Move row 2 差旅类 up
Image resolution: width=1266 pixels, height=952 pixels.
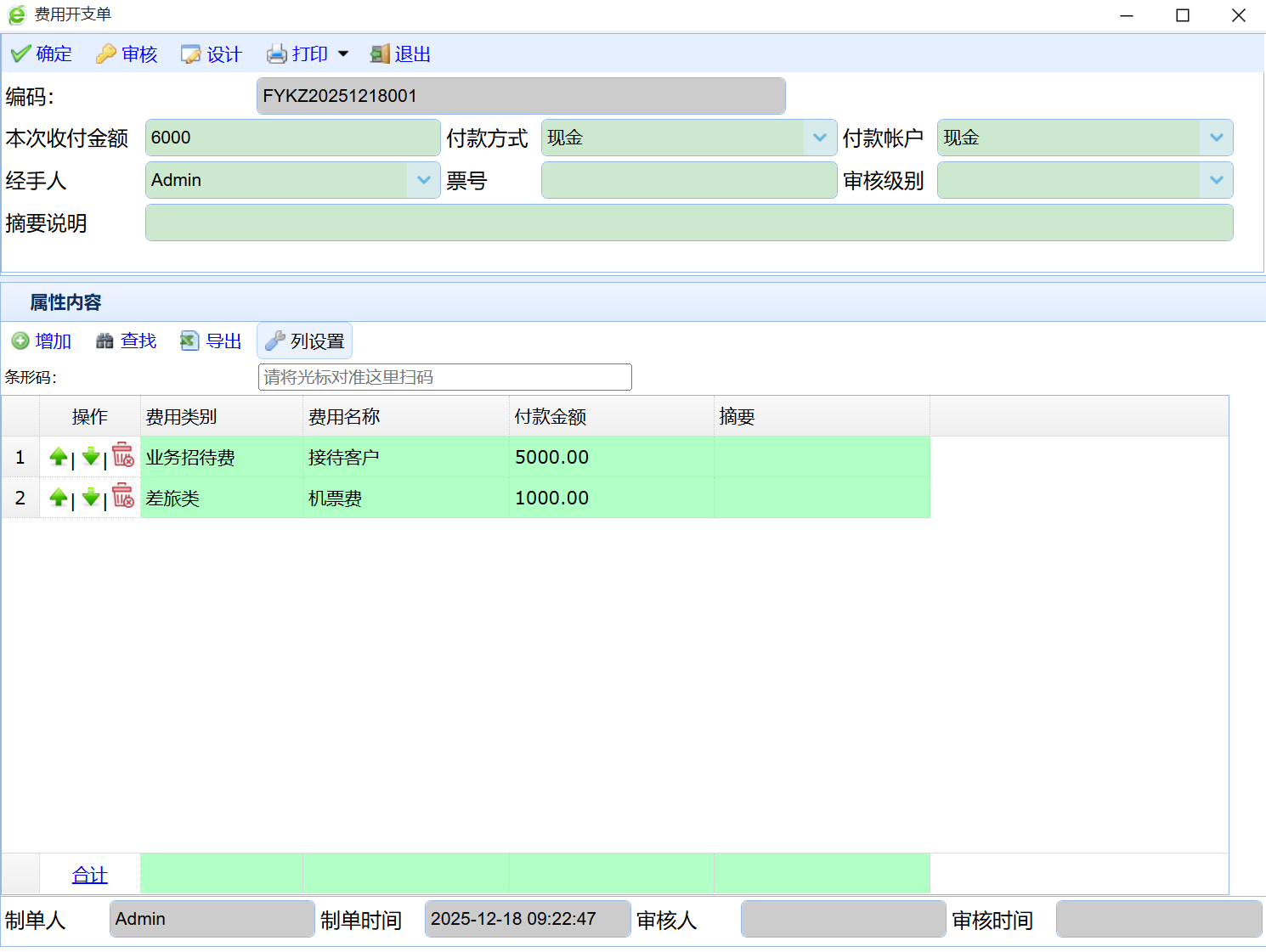(x=59, y=497)
